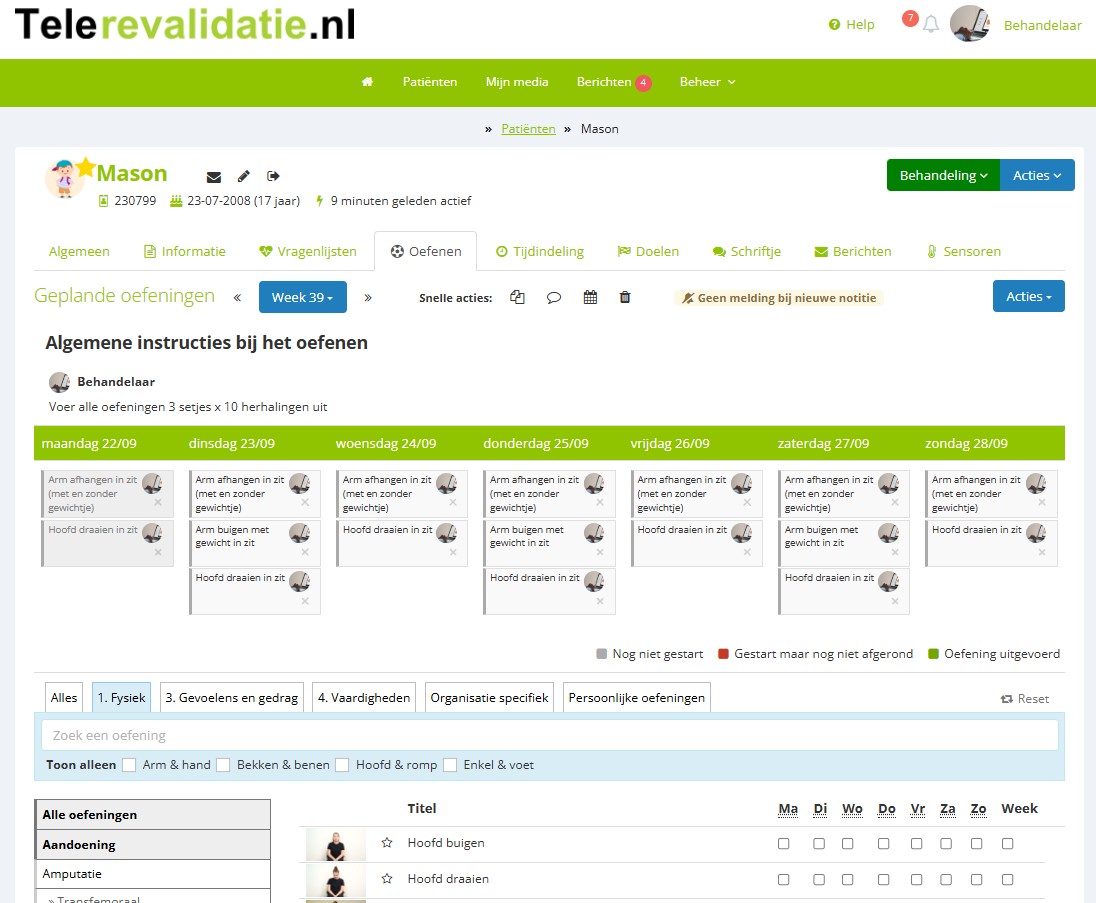Click the trash can quick action icon
Image resolution: width=1096 pixels, height=903 pixels.
(625, 297)
